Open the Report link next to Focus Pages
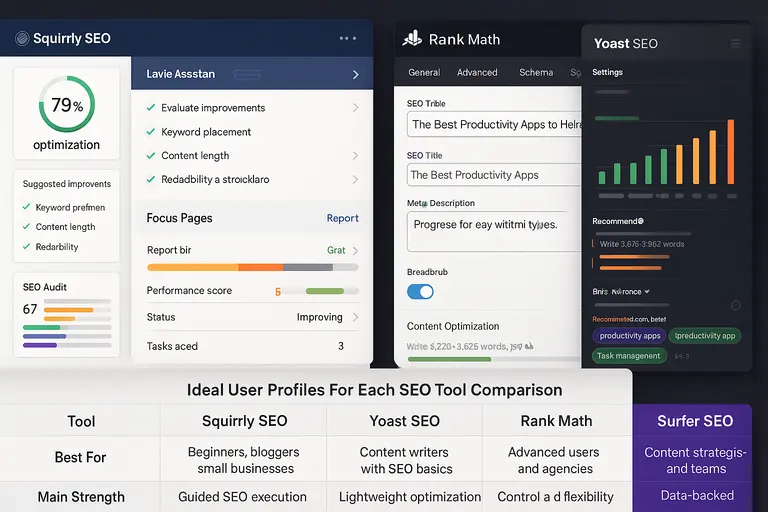Viewport: 768px width, 512px height. tap(342, 218)
